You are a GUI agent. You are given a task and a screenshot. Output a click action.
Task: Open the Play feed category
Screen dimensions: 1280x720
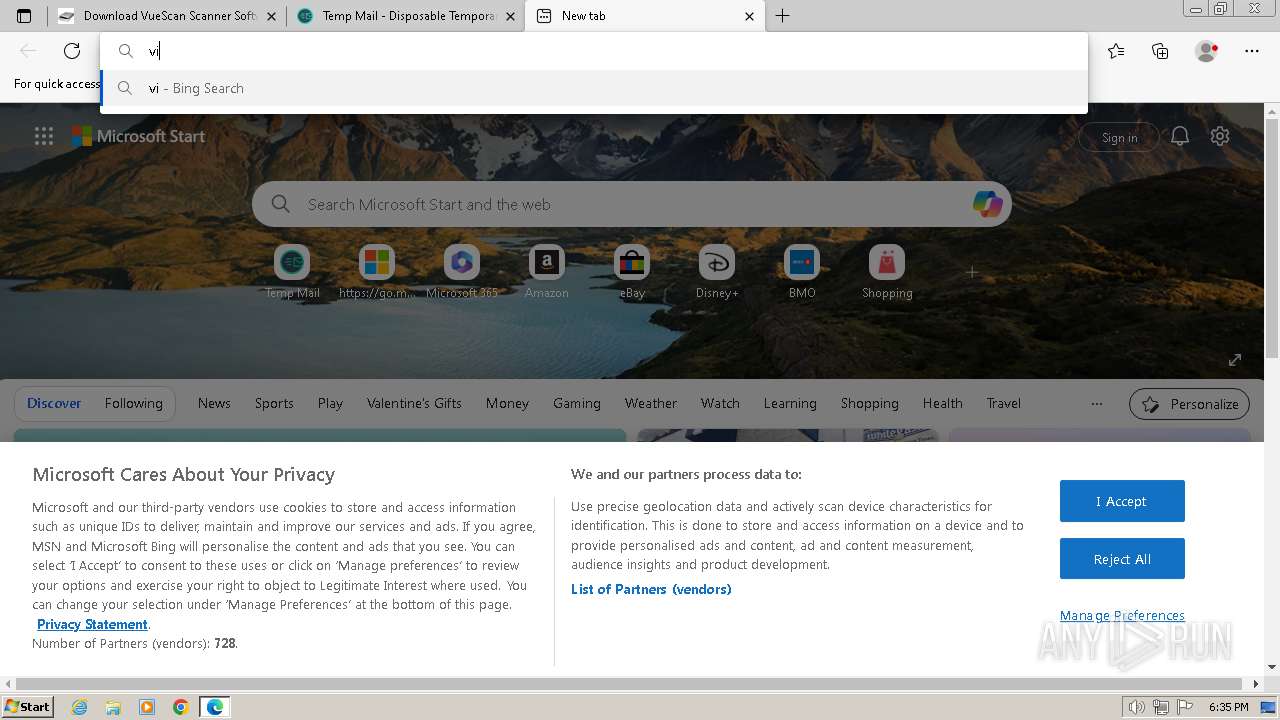330,404
